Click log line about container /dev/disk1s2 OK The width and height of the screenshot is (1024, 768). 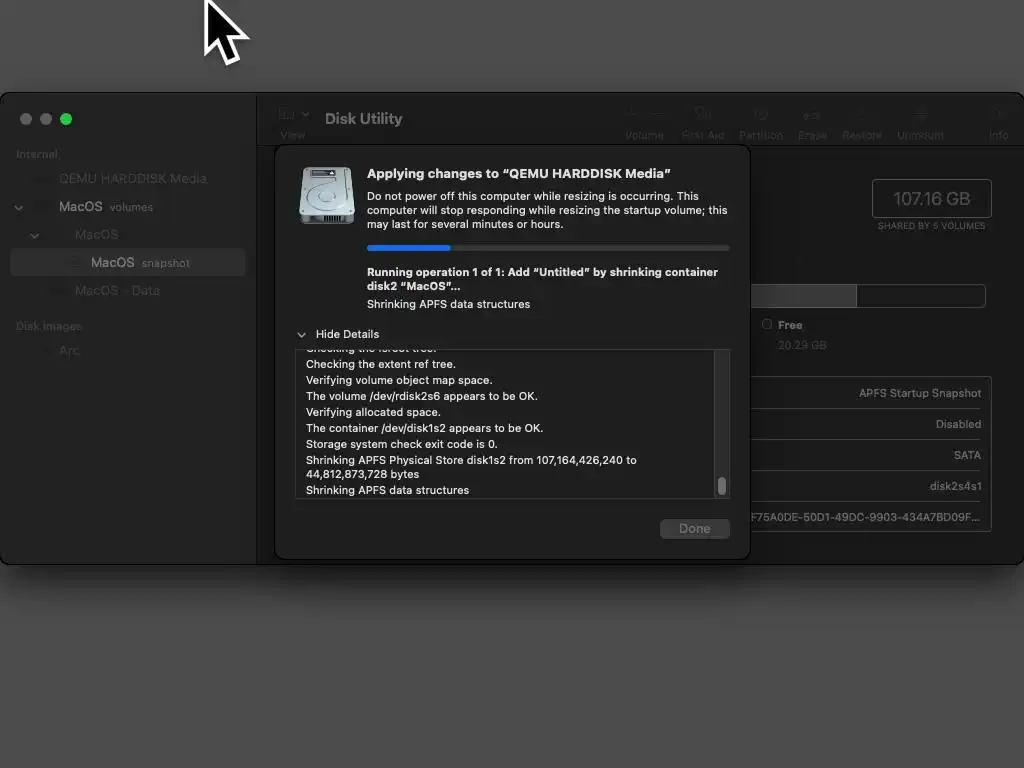point(424,428)
